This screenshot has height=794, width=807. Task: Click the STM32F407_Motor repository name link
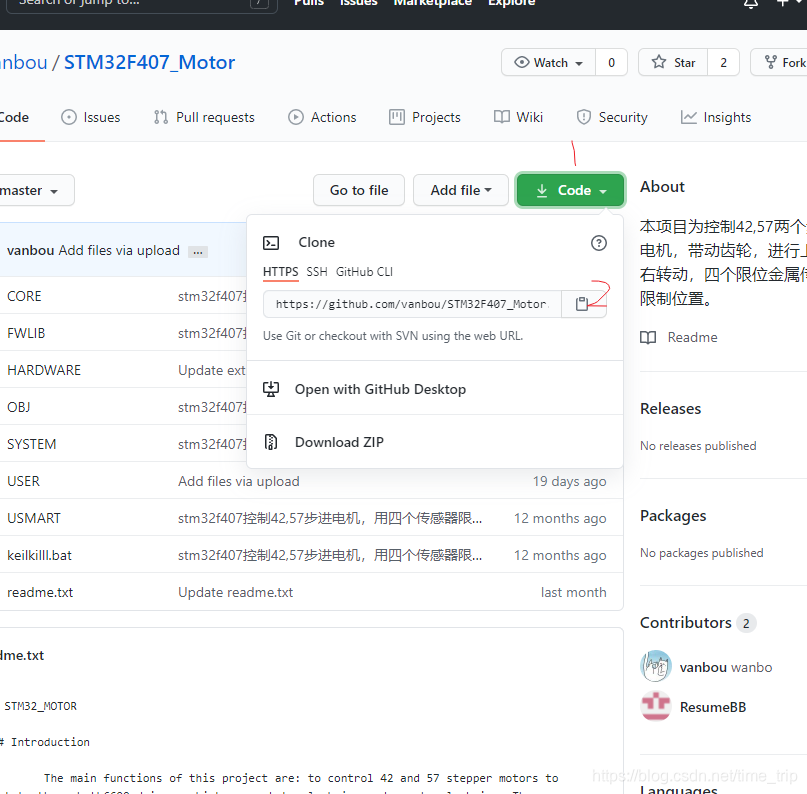pyautogui.click(x=149, y=62)
